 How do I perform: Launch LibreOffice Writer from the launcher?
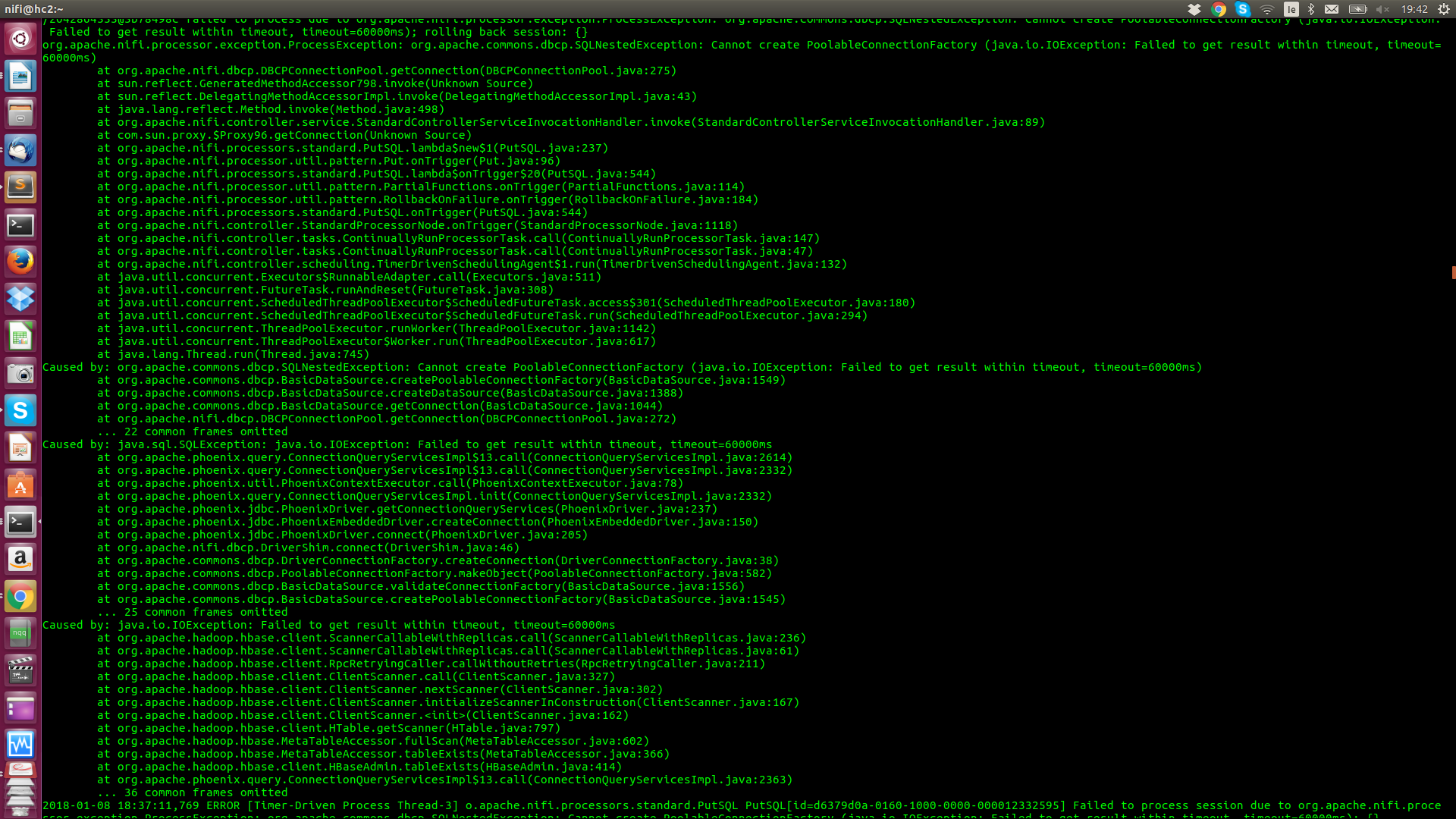20,76
